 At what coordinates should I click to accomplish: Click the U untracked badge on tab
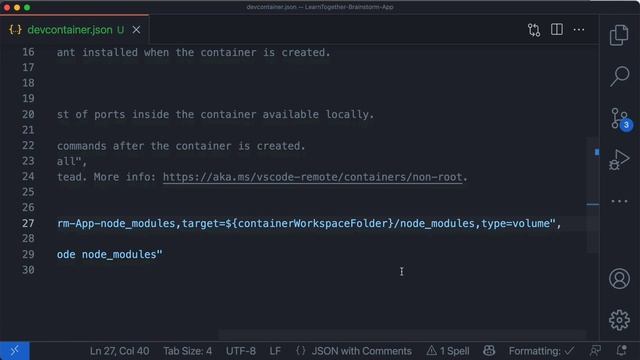tap(120, 30)
